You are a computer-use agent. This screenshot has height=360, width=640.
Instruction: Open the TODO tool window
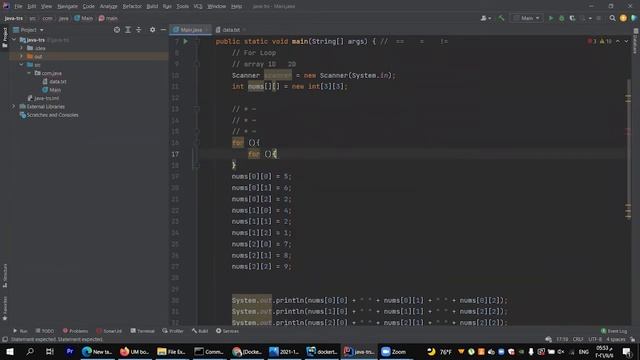(x=44, y=331)
